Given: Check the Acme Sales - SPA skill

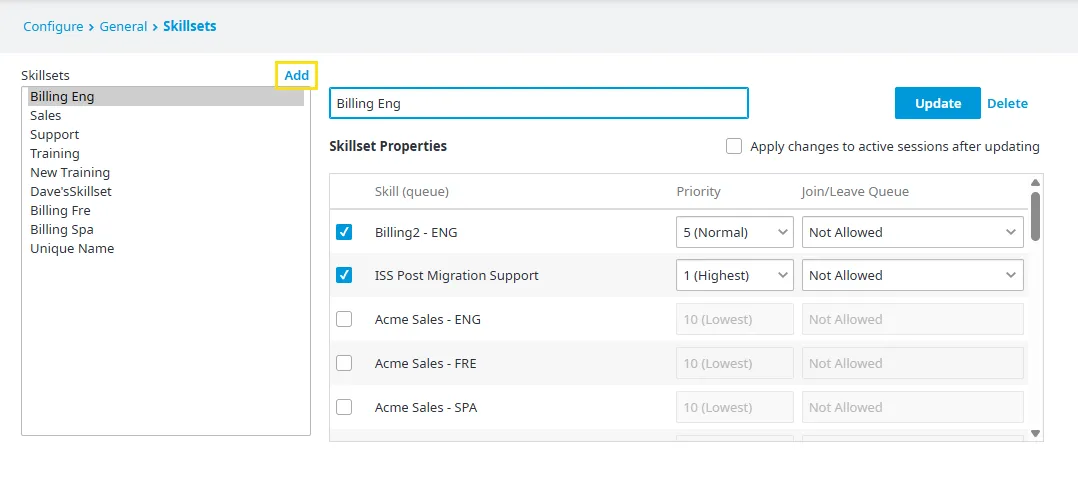Looking at the screenshot, I should (x=344, y=407).
